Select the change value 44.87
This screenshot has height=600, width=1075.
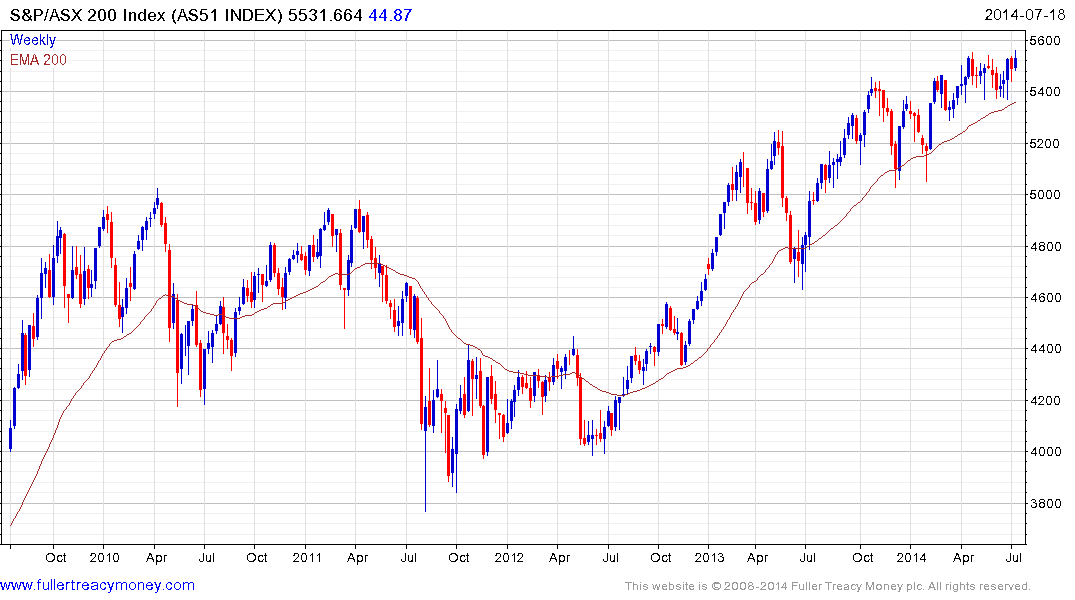[x=390, y=15]
